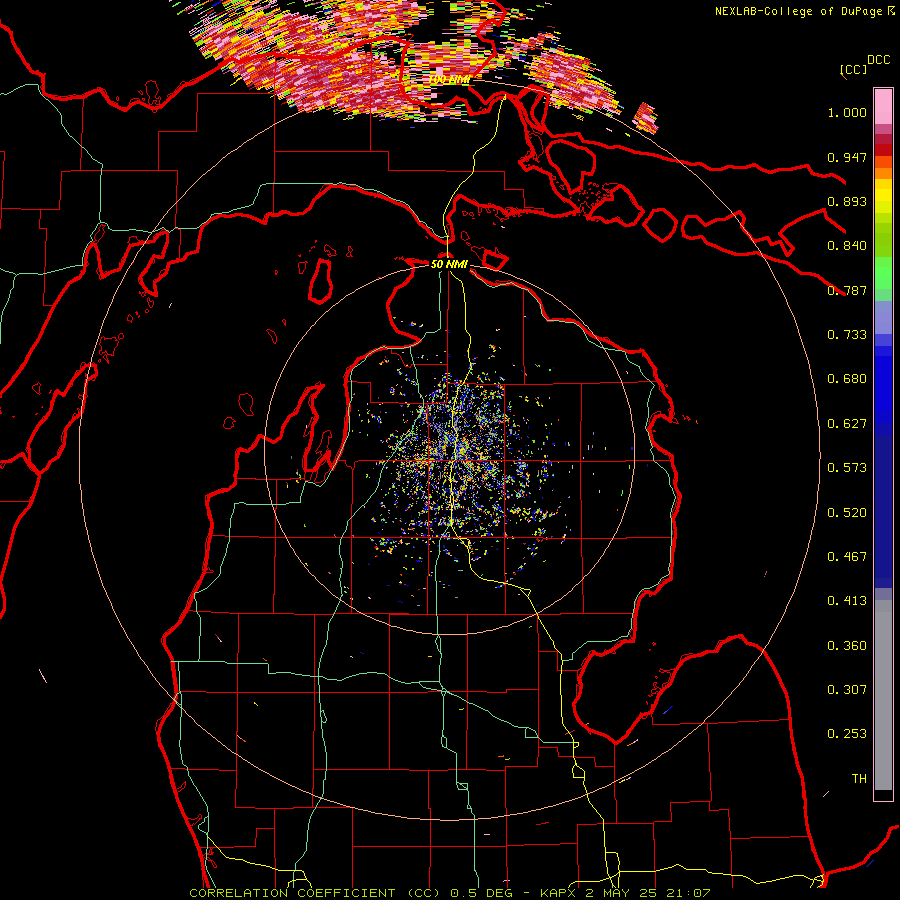Click the 0.360 color scale value
This screenshot has height=900, width=900.
click(847, 646)
